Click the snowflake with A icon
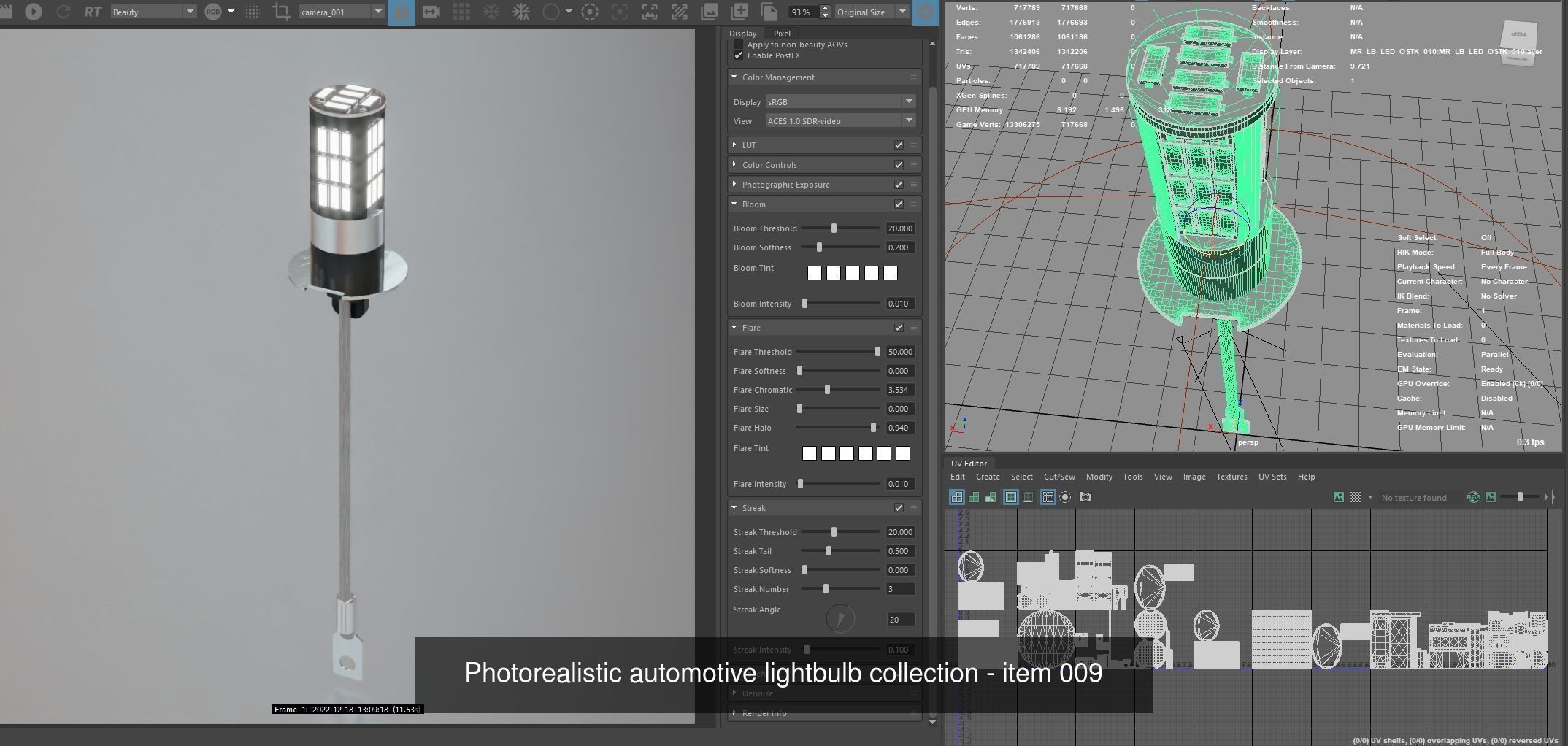 pyautogui.click(x=521, y=12)
